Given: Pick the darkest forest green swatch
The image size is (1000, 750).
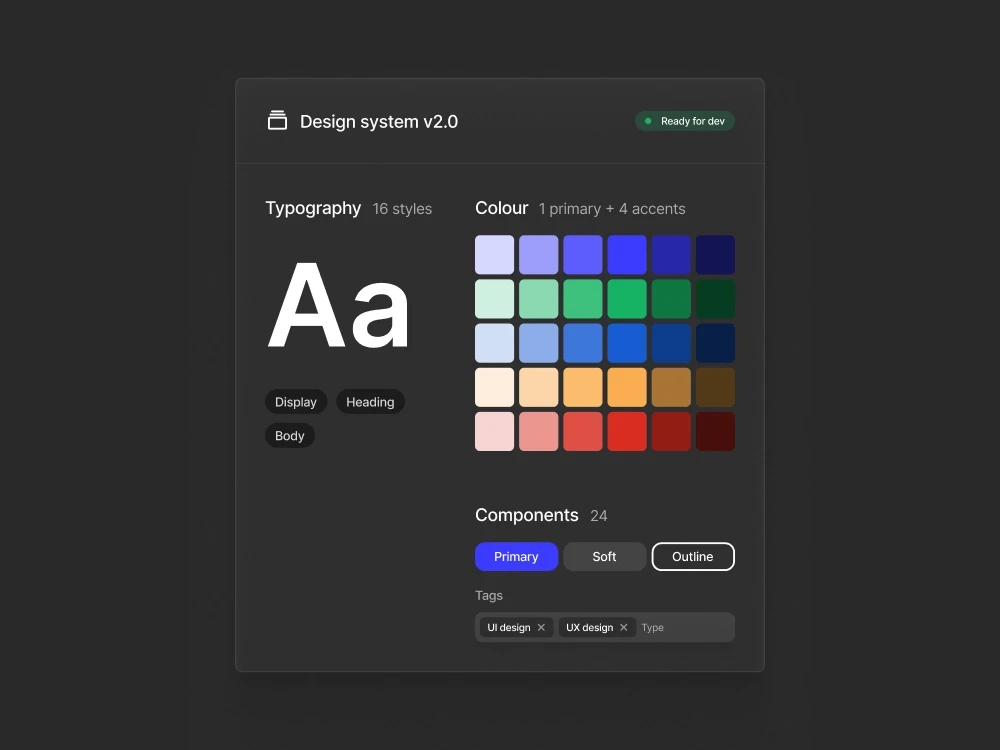Looking at the screenshot, I should 716,299.
